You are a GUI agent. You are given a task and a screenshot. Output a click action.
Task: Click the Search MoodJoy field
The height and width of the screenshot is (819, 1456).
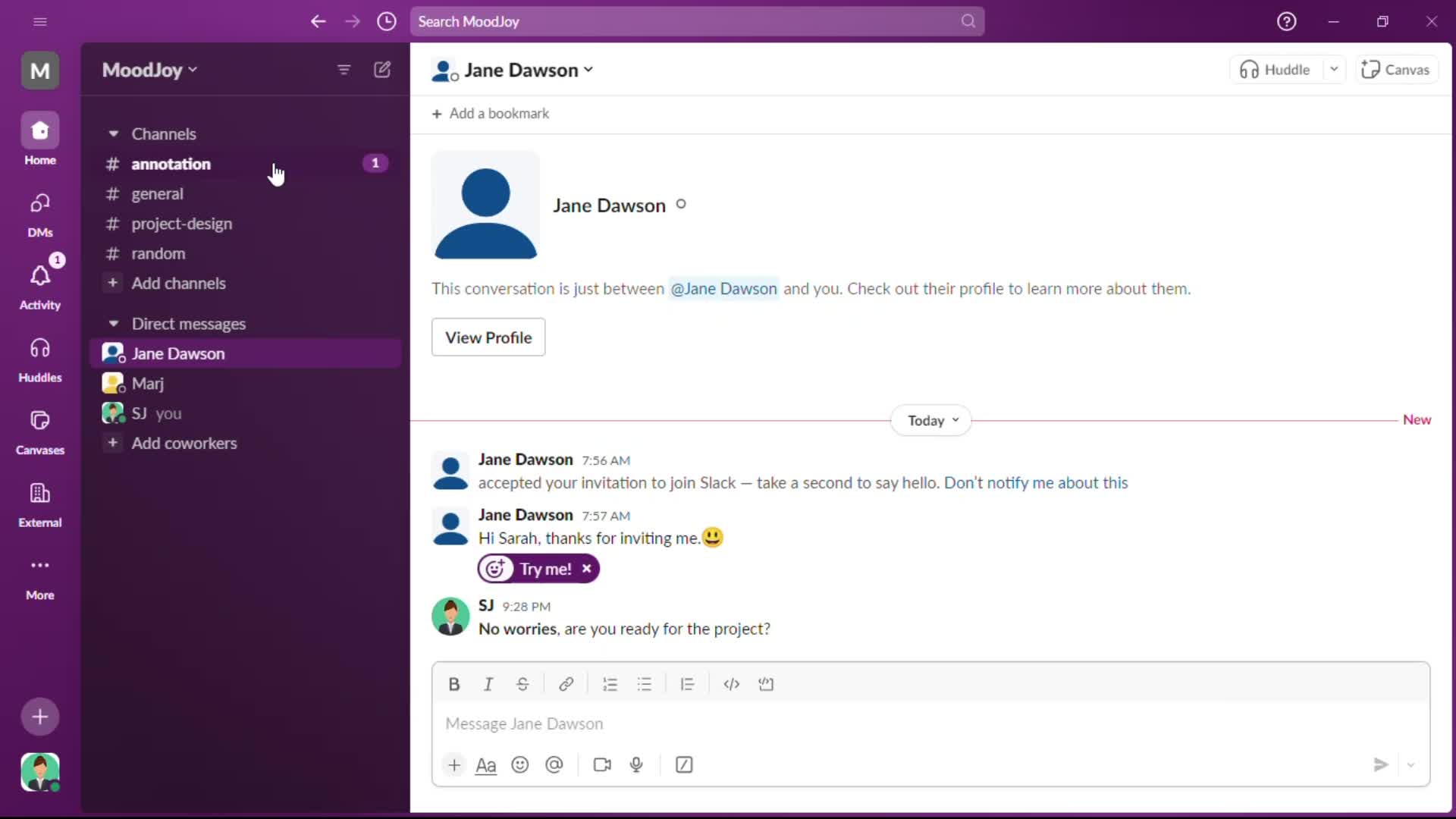697,21
